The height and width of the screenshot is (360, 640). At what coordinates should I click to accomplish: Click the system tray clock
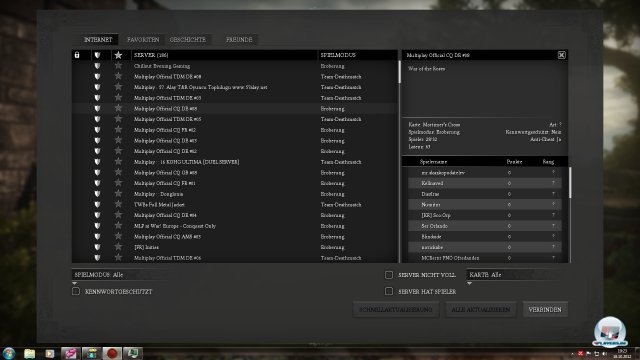click(x=622, y=353)
